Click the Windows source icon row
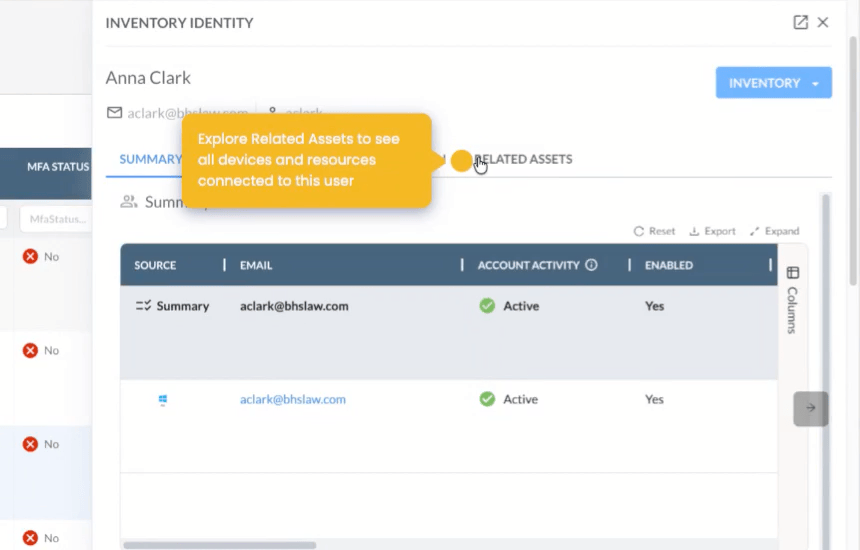 (163, 400)
